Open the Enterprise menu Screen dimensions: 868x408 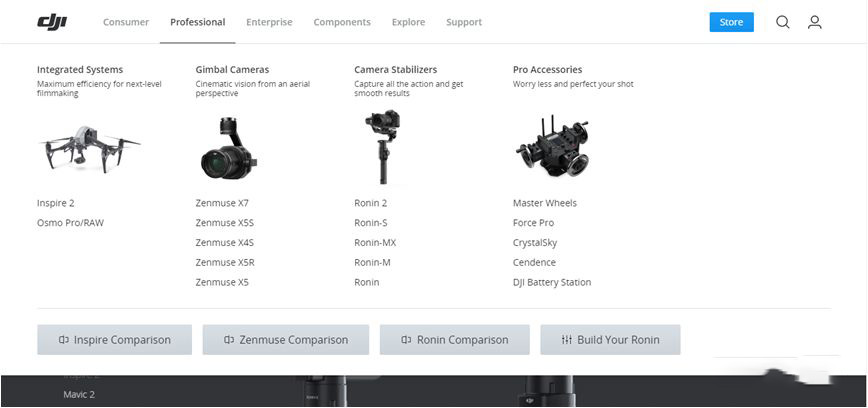269,22
